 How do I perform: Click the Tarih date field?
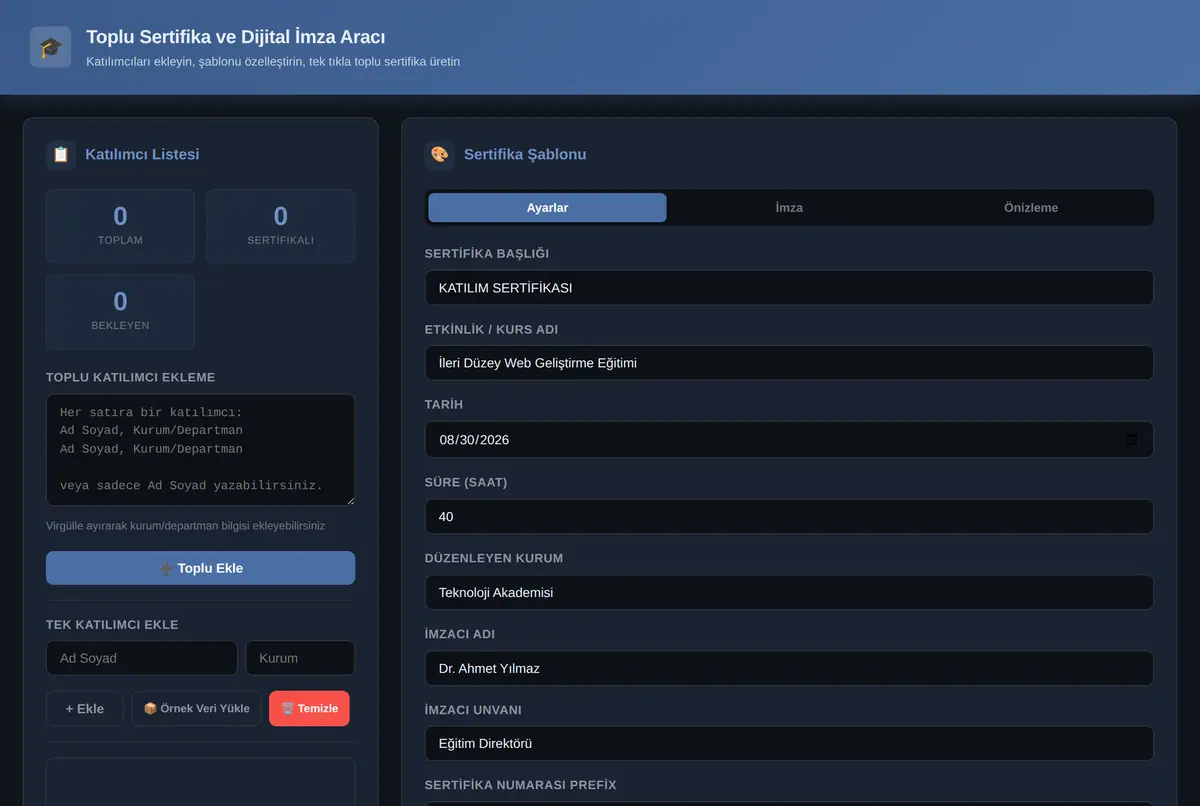[x=789, y=439]
